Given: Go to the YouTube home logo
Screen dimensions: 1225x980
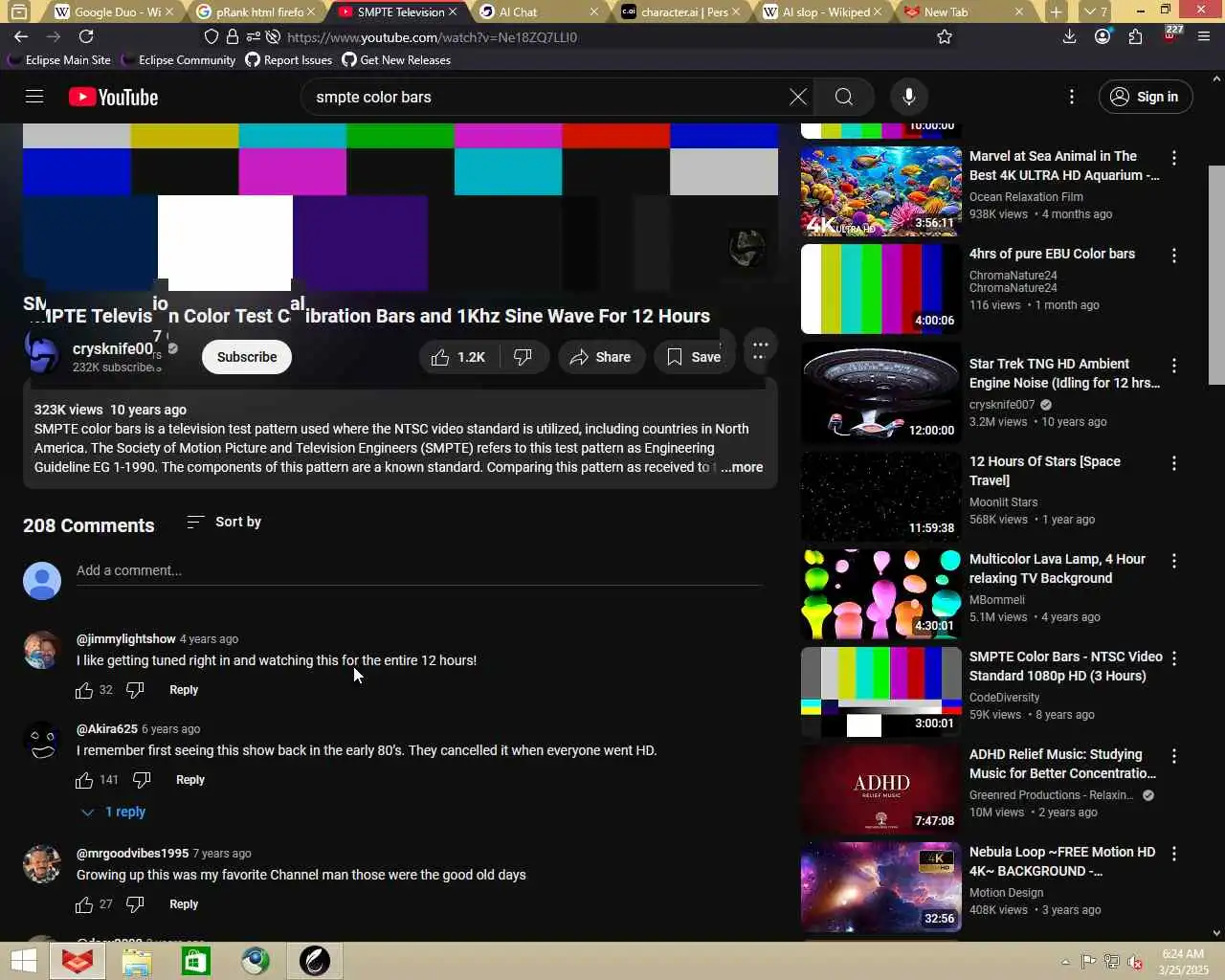Looking at the screenshot, I should pyautogui.click(x=113, y=97).
